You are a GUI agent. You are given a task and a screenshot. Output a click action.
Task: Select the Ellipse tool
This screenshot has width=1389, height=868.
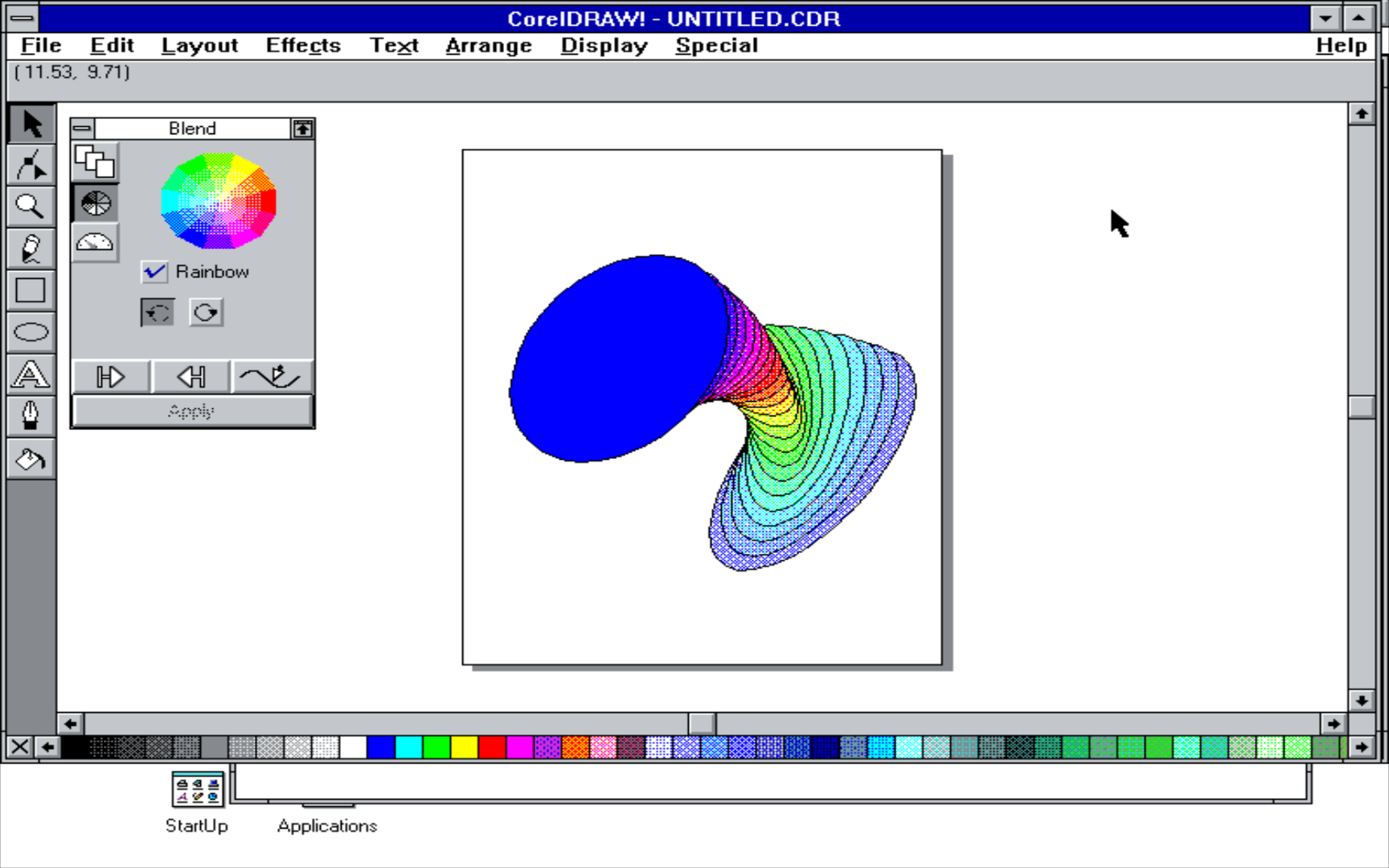(31, 332)
